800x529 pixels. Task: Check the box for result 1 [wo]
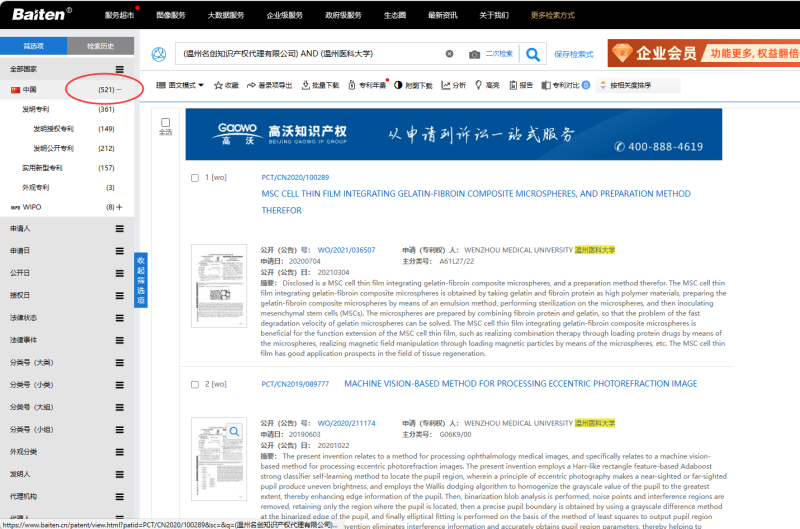tap(194, 178)
